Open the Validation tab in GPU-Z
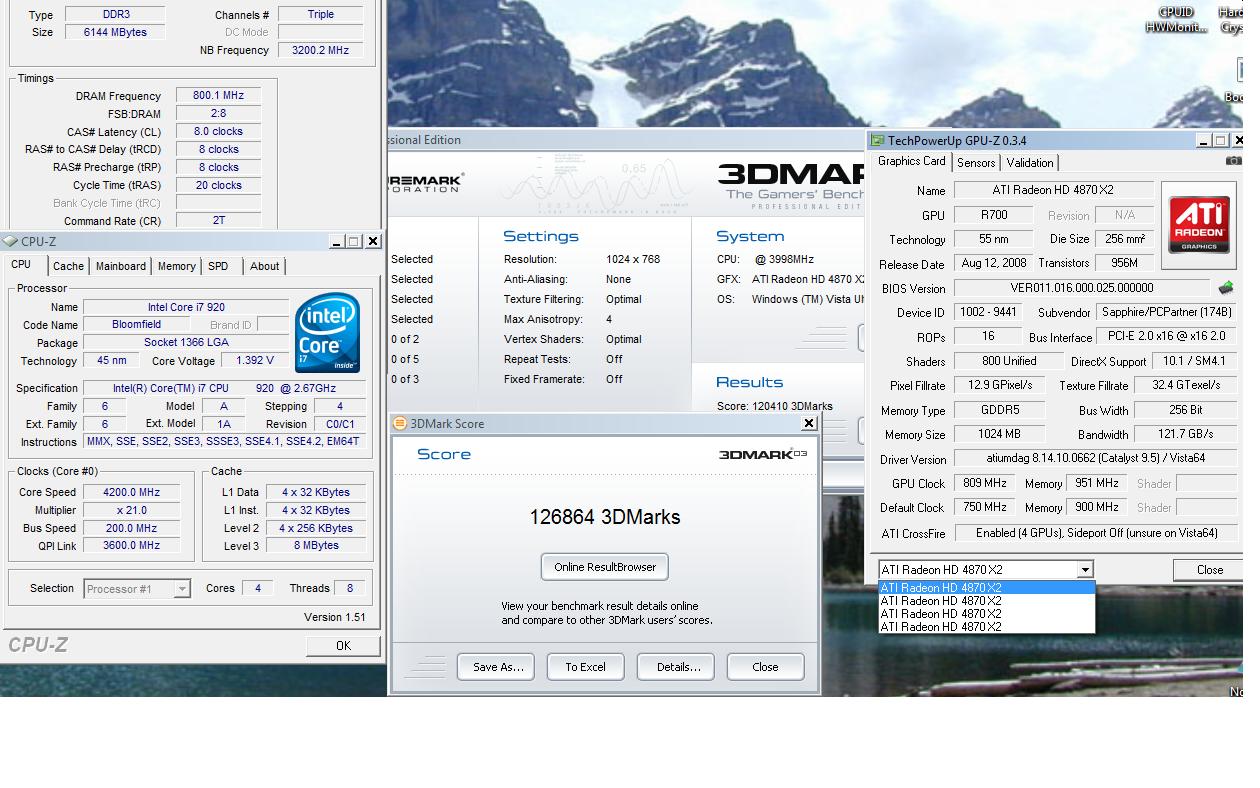The width and height of the screenshot is (1260, 788). [x=1030, y=163]
